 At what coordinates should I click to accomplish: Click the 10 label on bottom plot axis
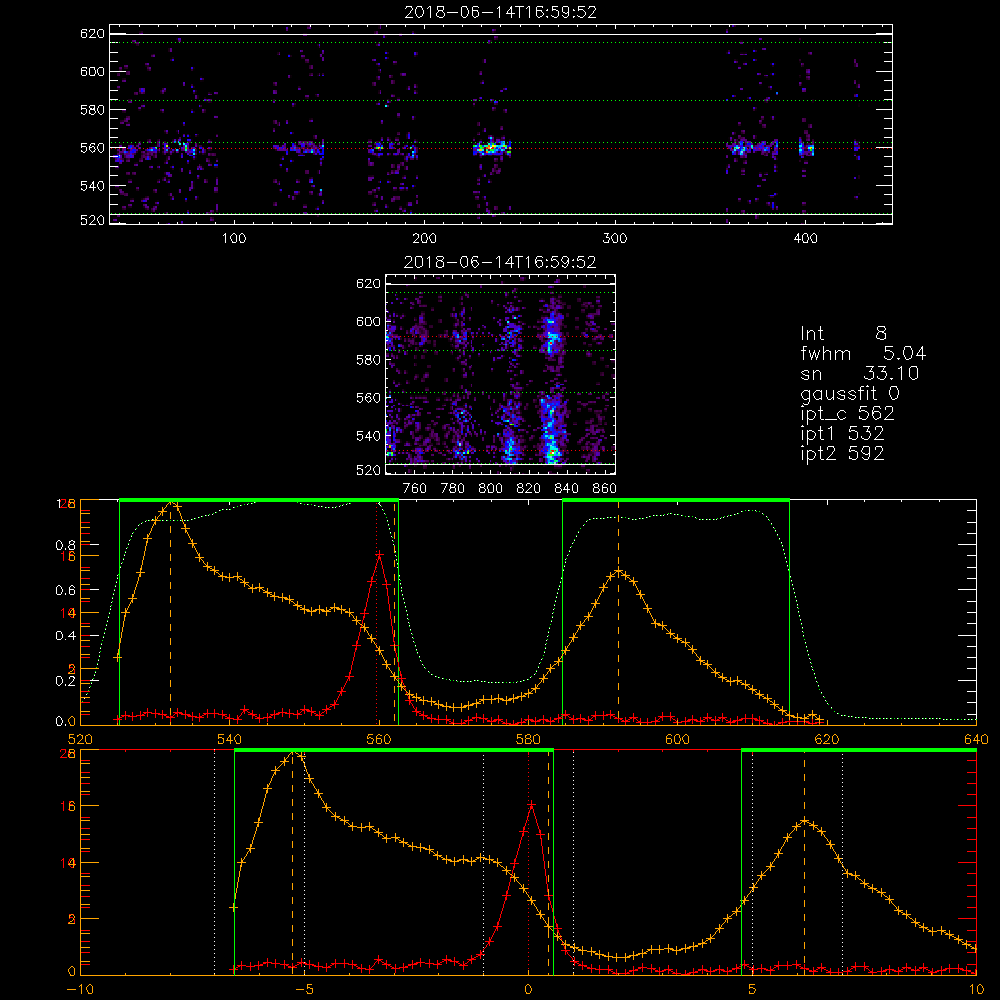976,989
